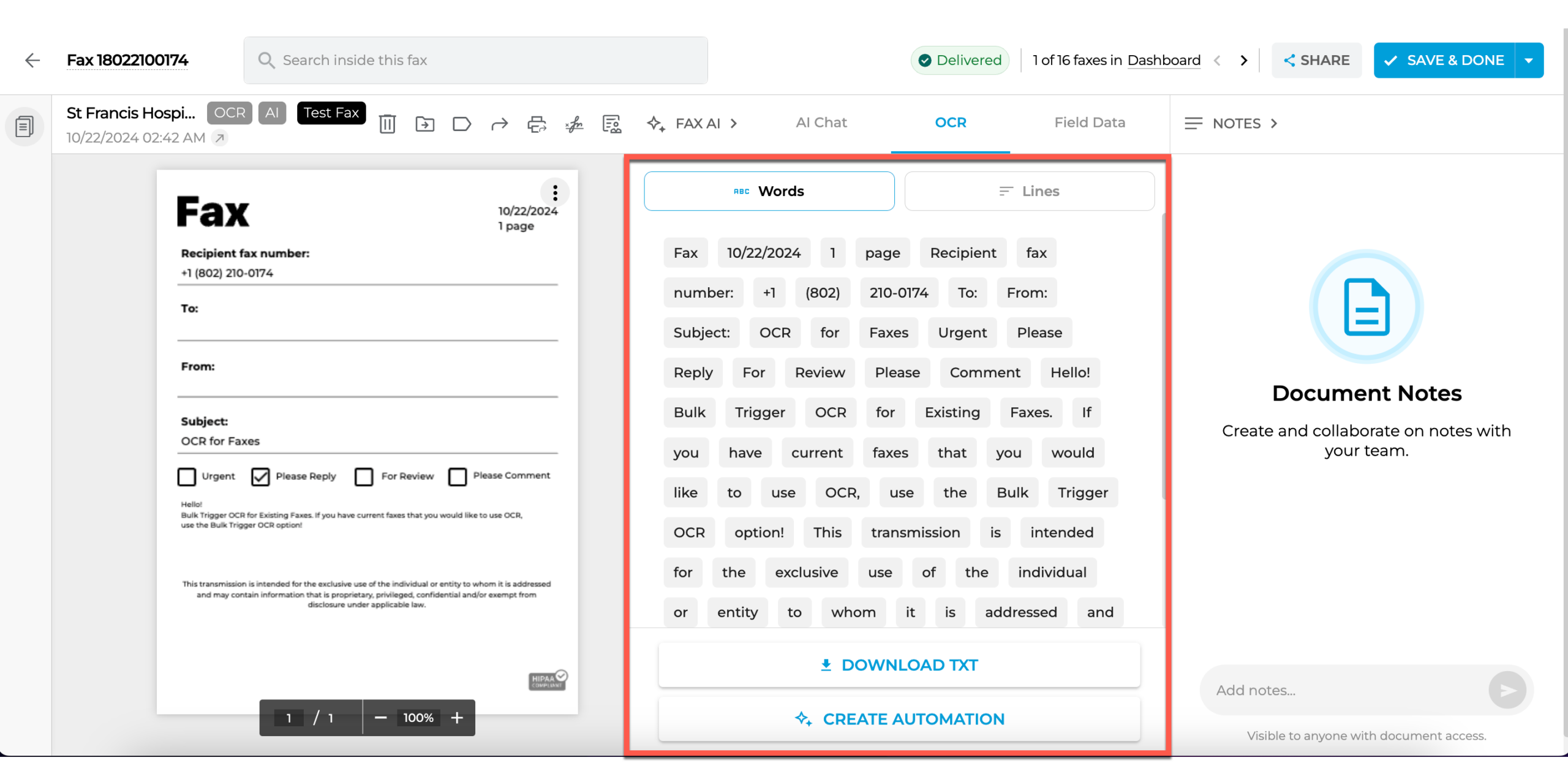
Task: Toggle the For Review checkbox
Action: pos(363,475)
